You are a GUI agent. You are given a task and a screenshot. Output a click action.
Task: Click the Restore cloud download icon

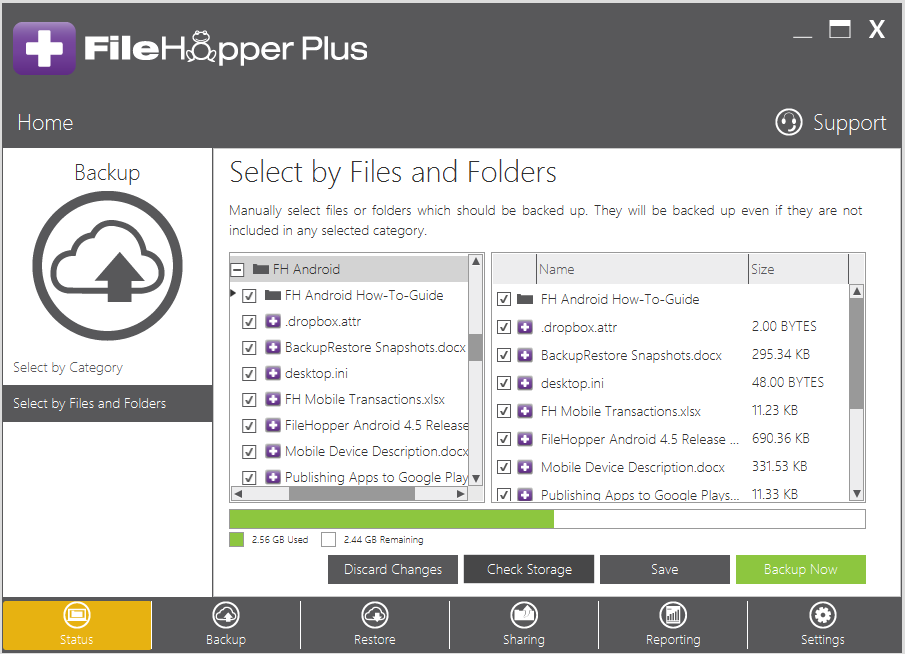[375, 615]
